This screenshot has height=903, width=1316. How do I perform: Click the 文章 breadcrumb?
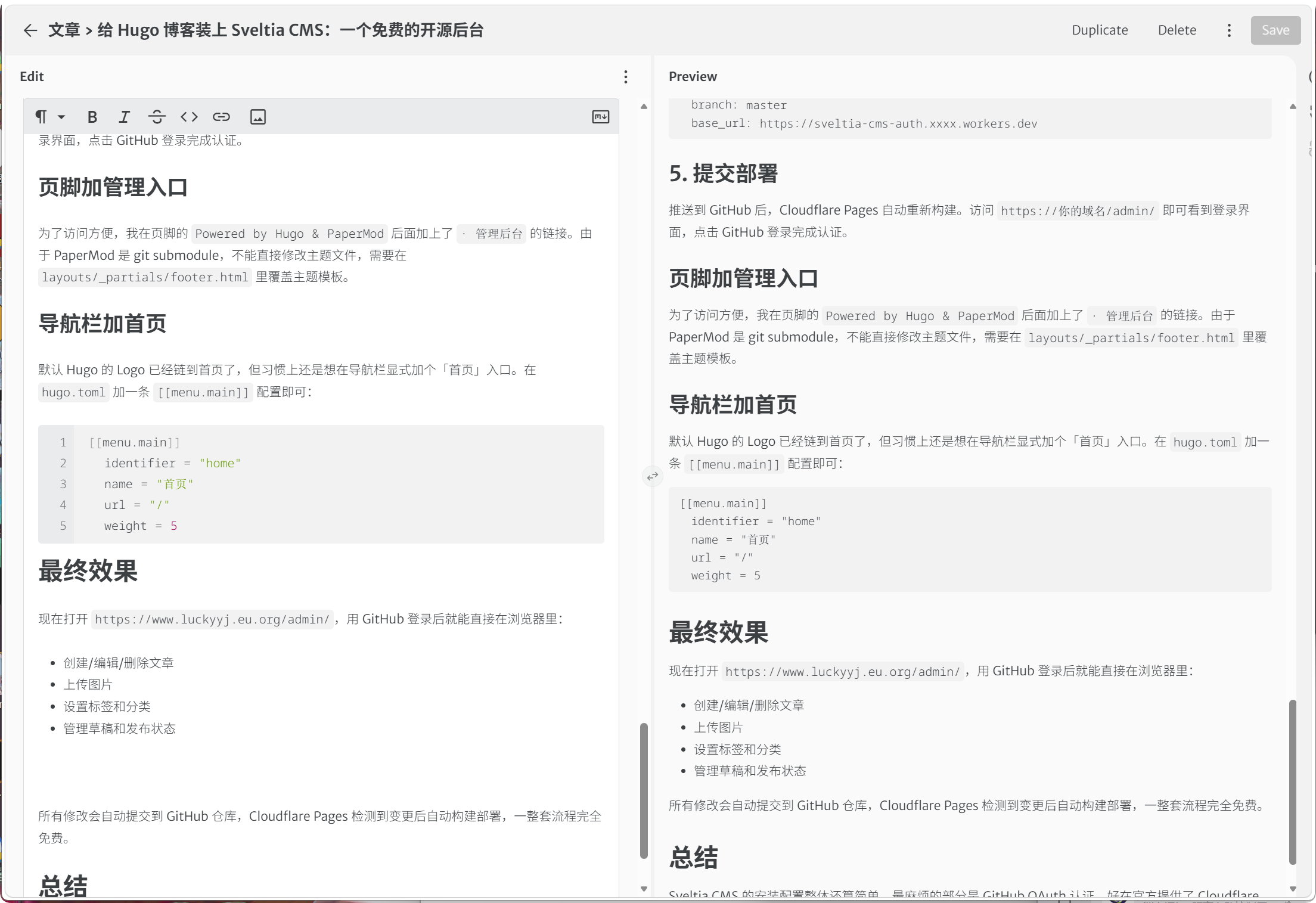point(64,30)
